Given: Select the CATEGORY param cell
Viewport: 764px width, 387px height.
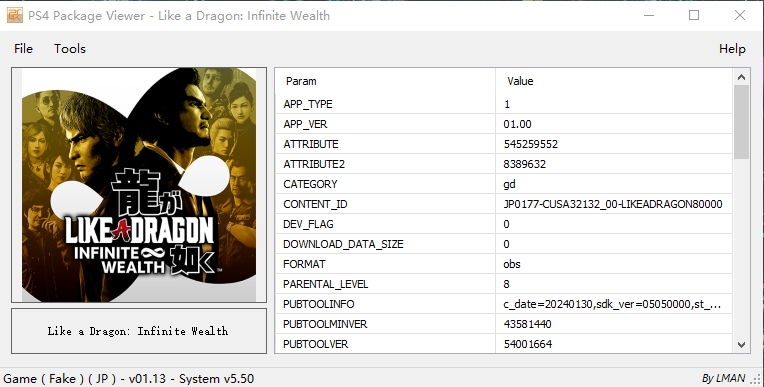Looking at the screenshot, I should 385,184.
